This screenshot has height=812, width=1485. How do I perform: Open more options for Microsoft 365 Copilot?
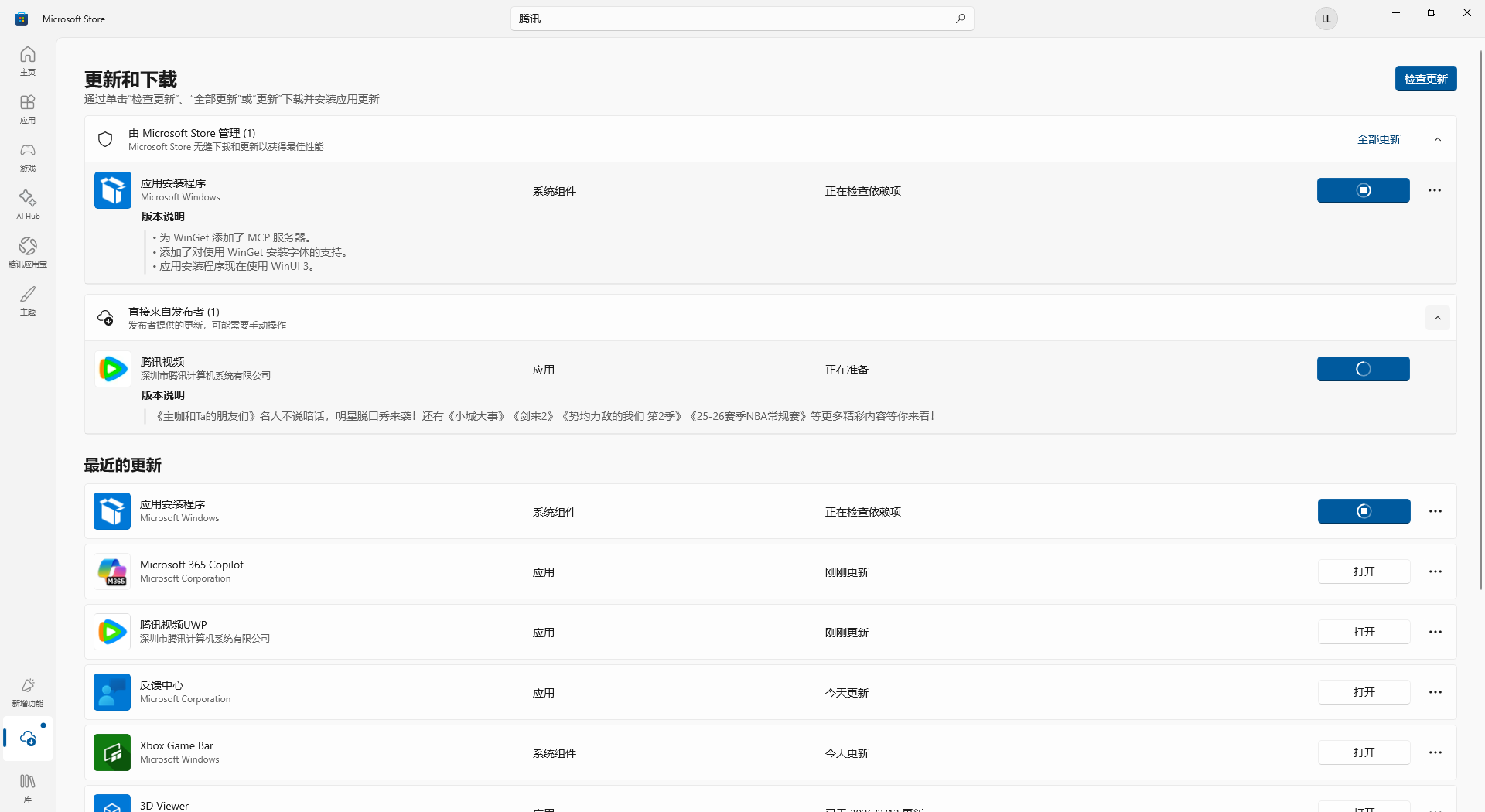tap(1435, 571)
